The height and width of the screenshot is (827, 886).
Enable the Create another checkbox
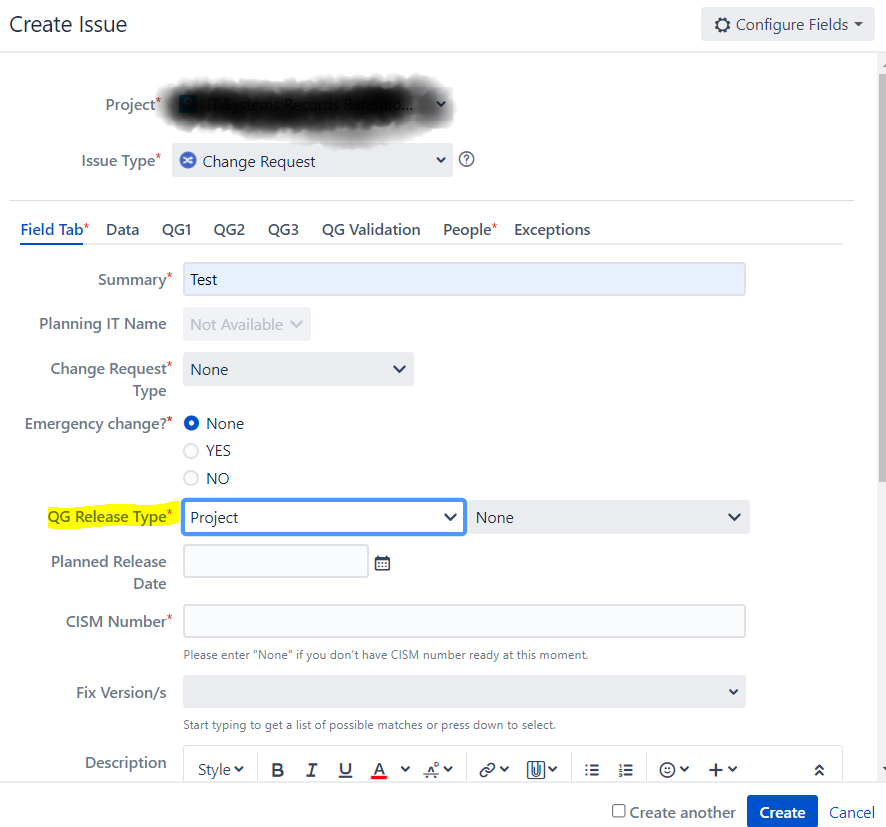pos(617,812)
